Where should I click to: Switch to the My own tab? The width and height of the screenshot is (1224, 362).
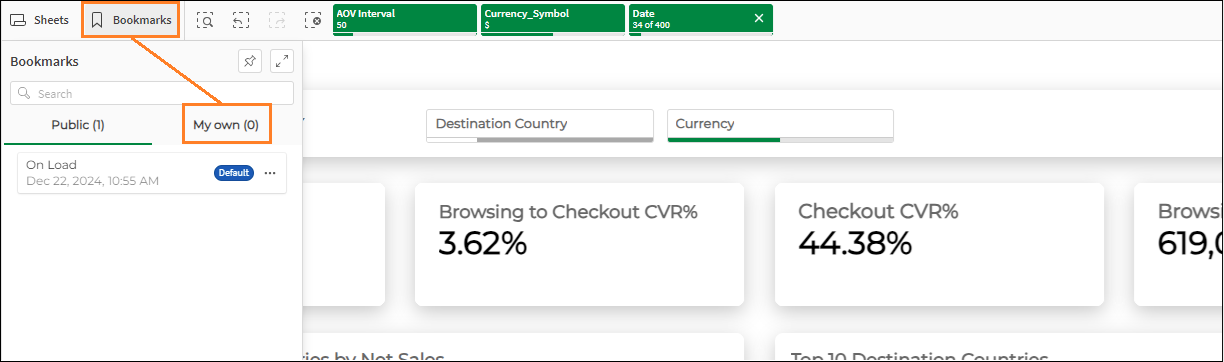pyautogui.click(x=226, y=125)
